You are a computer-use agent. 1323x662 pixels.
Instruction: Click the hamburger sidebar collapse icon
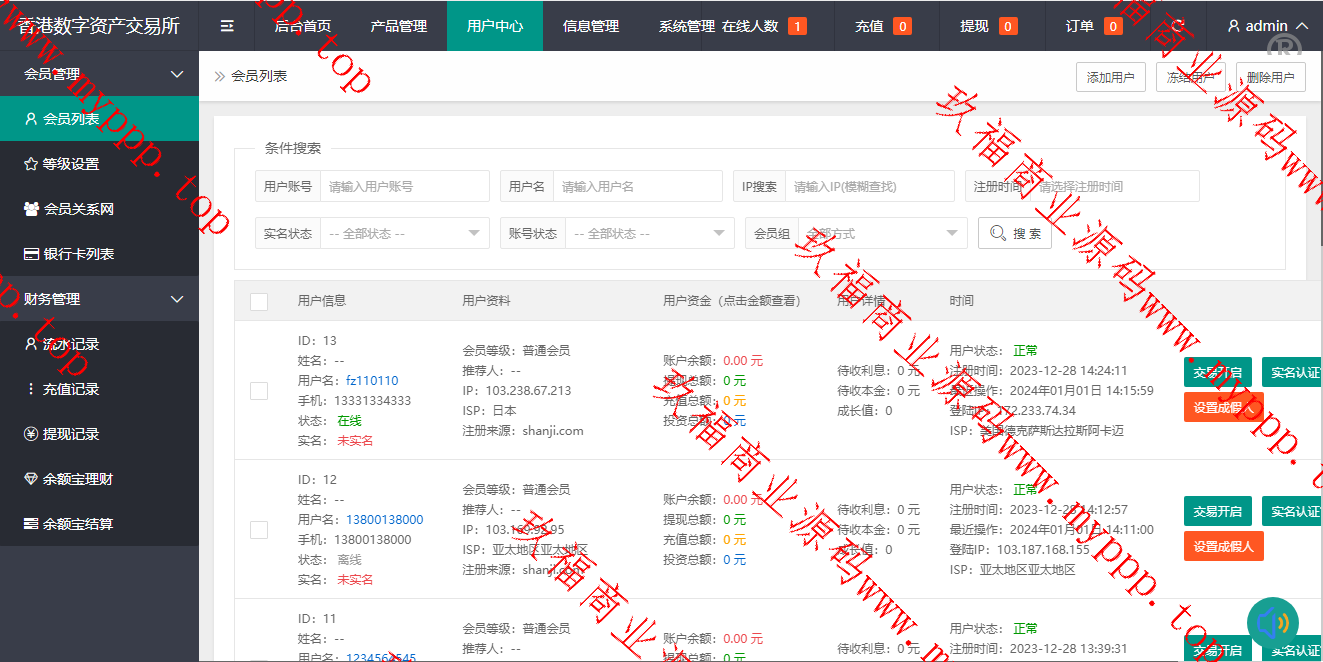[x=227, y=26]
